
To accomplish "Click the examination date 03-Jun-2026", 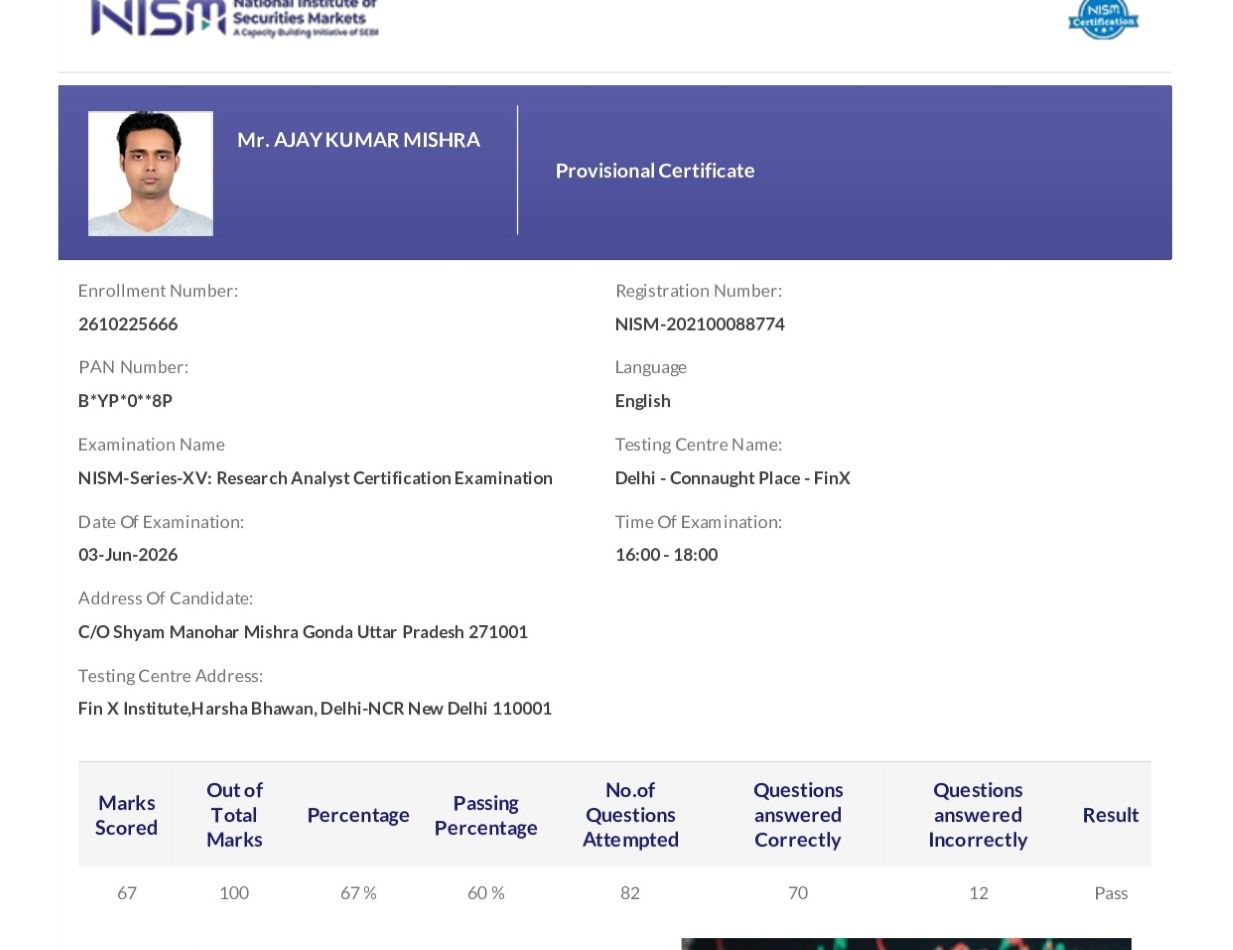I will (x=128, y=555).
